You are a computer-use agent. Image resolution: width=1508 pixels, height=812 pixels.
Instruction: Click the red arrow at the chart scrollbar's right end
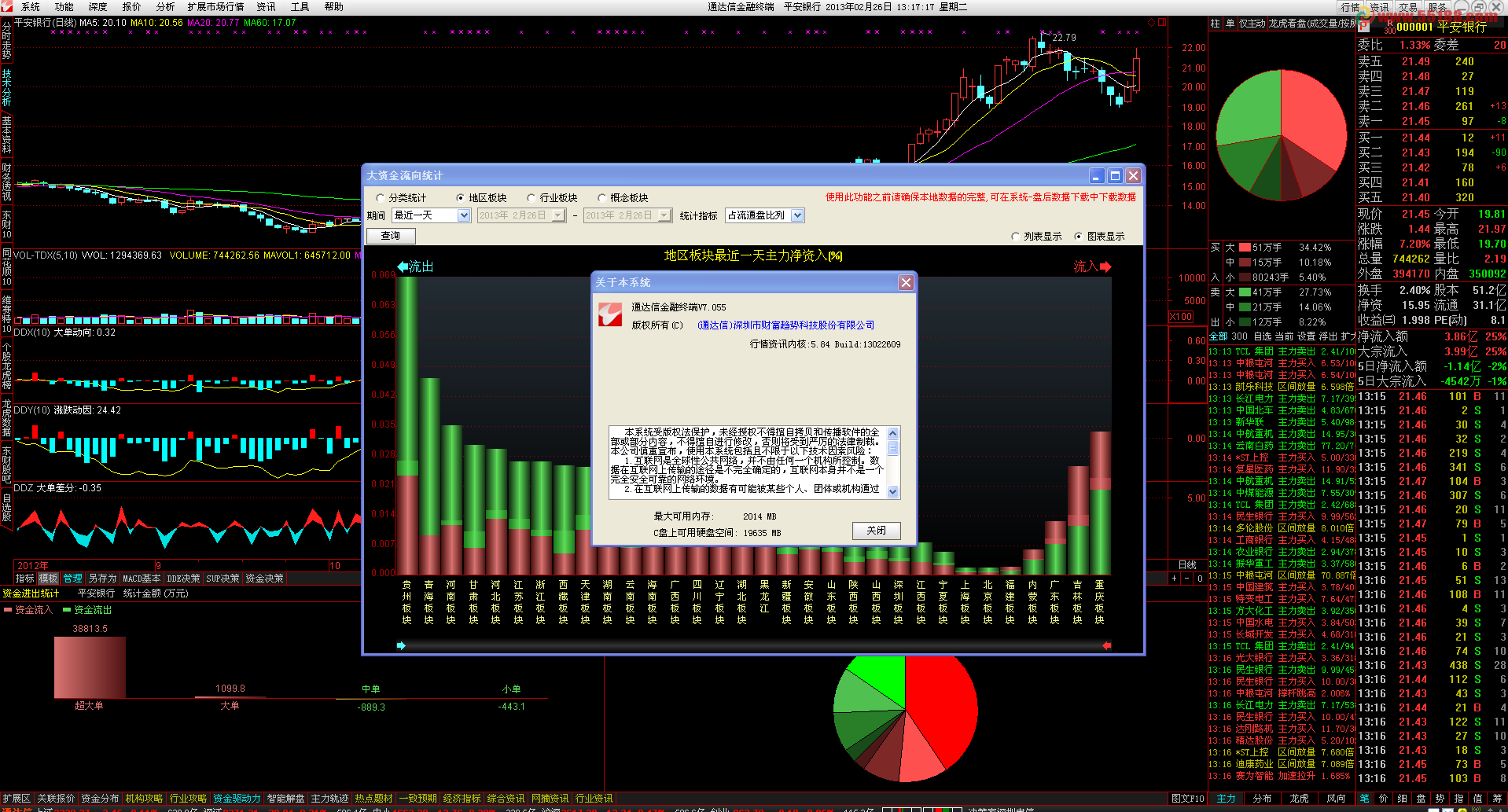pyautogui.click(x=1107, y=645)
